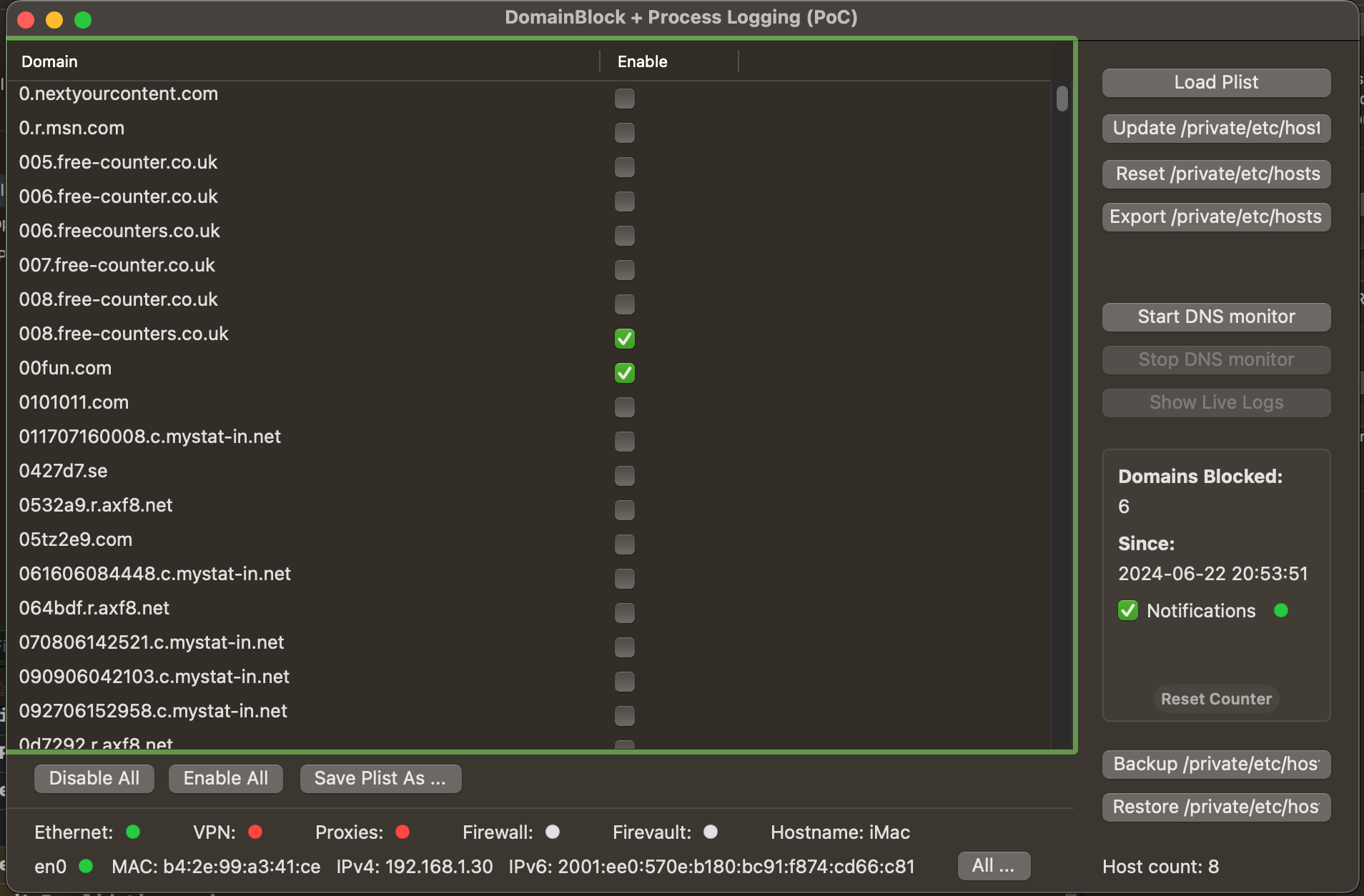Image resolution: width=1364 pixels, height=896 pixels.
Task: Enable blocking for 0.r.msn.com
Action: [x=623, y=133]
